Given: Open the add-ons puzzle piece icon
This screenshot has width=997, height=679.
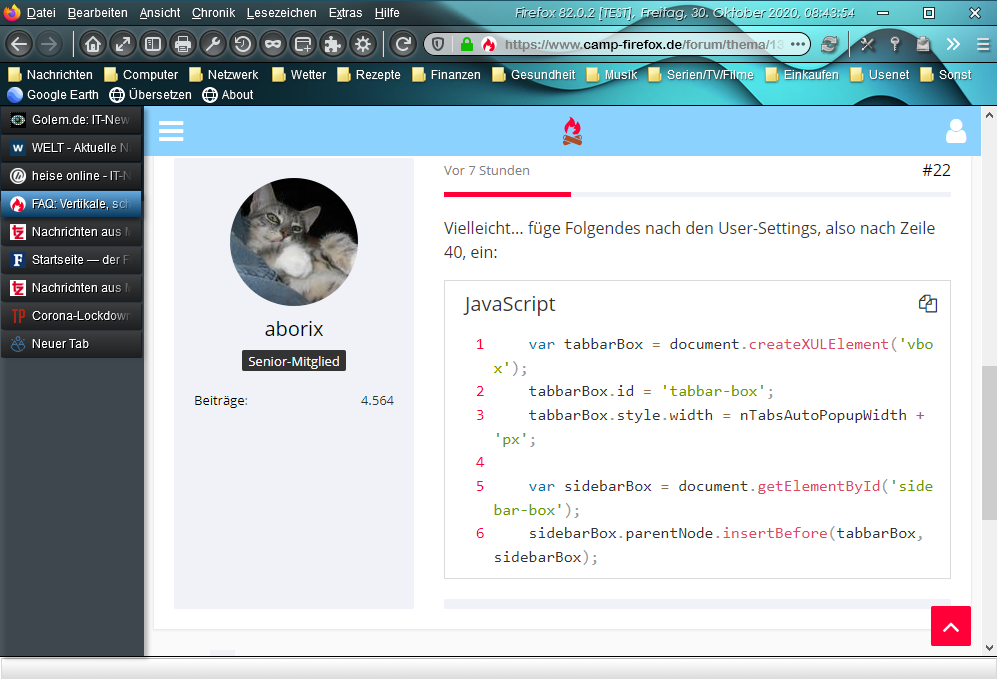Looking at the screenshot, I should pyautogui.click(x=332, y=44).
